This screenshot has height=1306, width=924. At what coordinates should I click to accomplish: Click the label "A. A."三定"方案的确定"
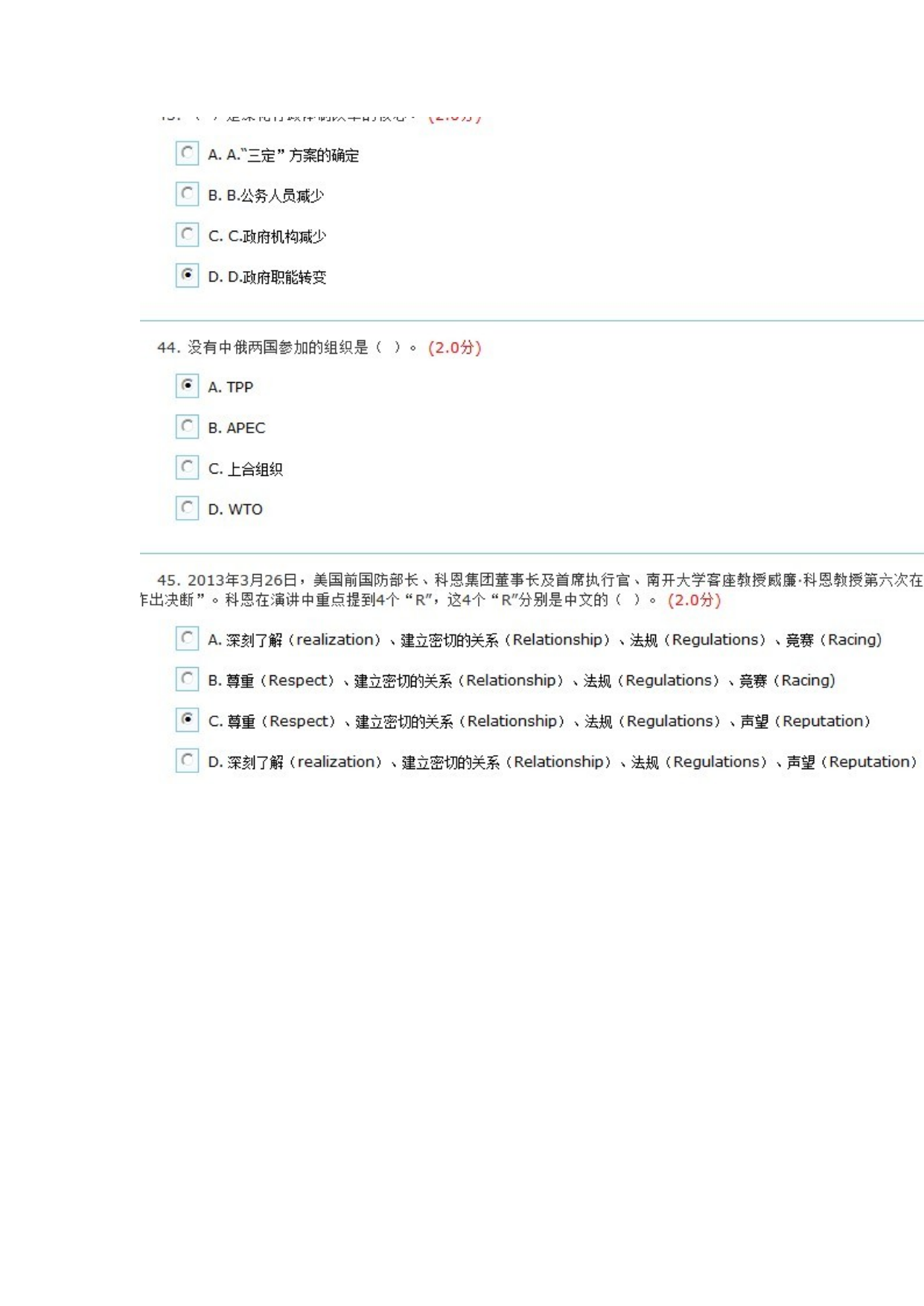[x=284, y=155]
